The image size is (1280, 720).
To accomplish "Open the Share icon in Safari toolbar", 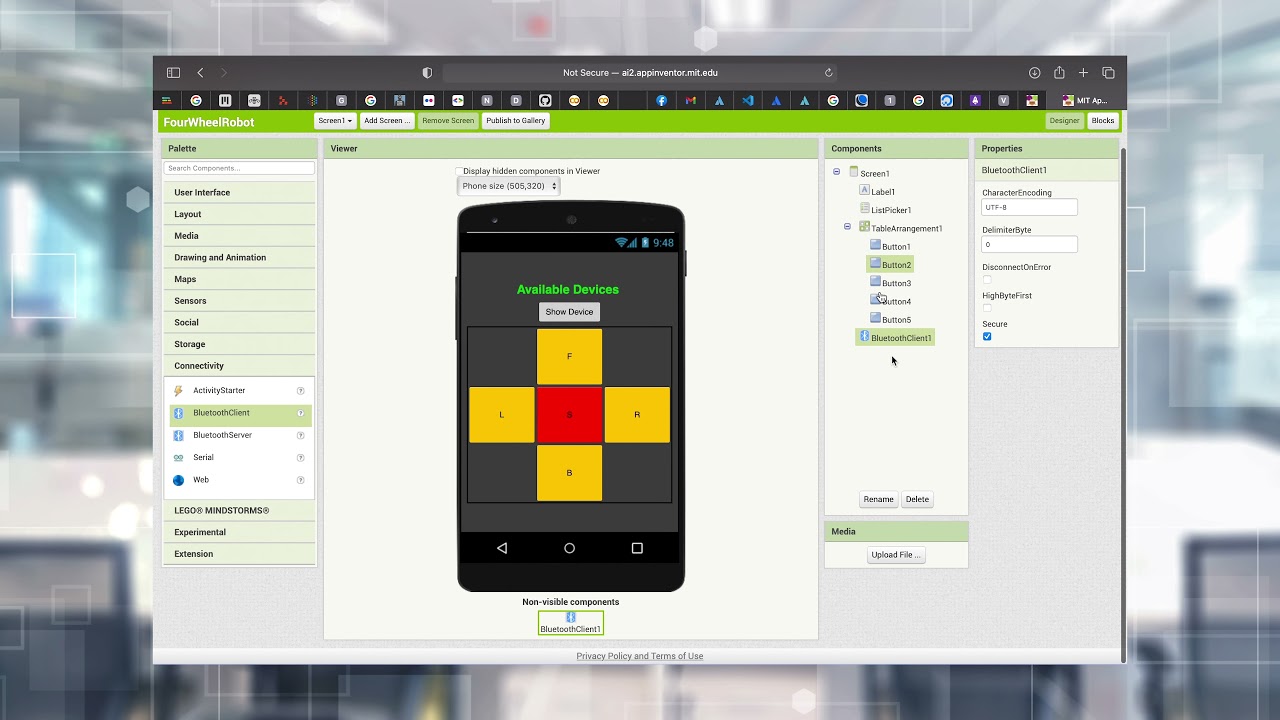I will [x=1059, y=72].
